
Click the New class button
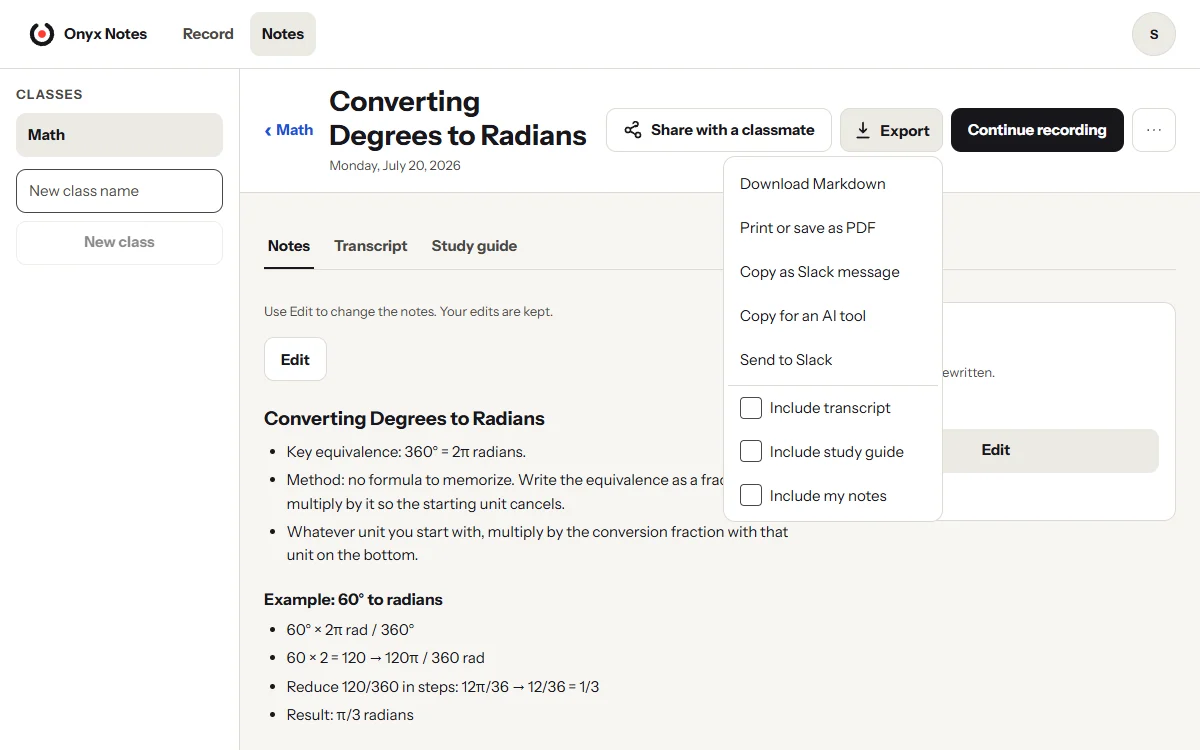point(119,242)
